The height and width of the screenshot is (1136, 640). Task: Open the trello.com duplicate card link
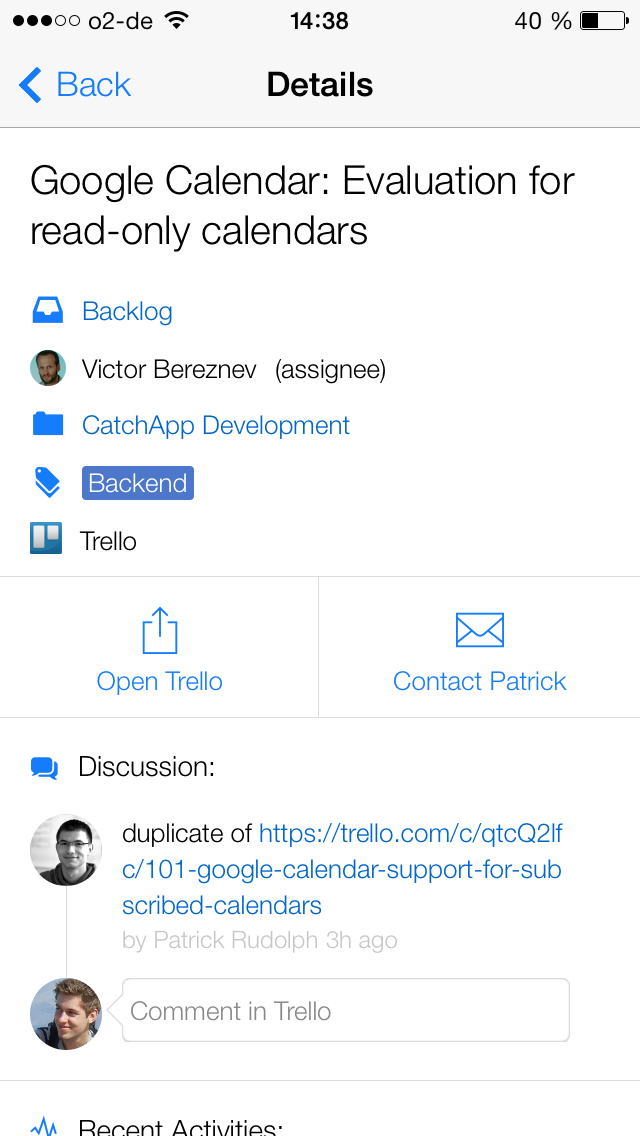[342, 869]
